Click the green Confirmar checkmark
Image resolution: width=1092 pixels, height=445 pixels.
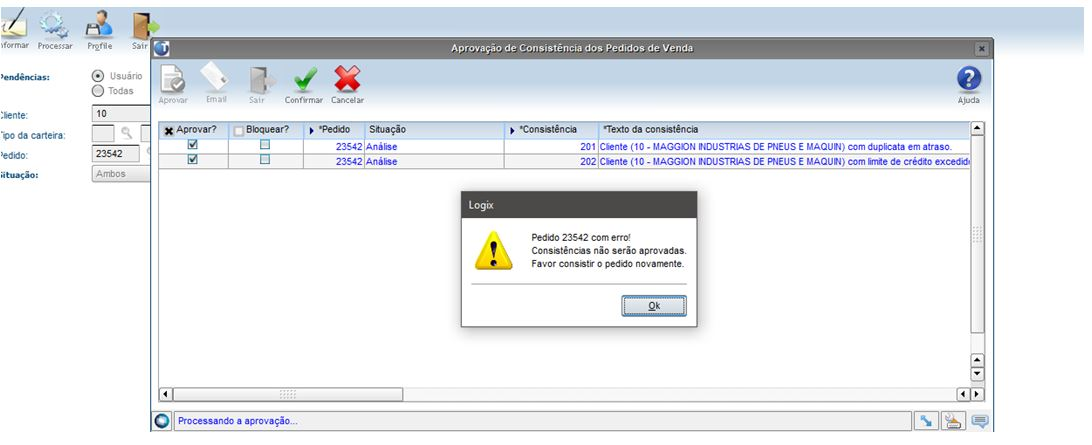[x=304, y=79]
